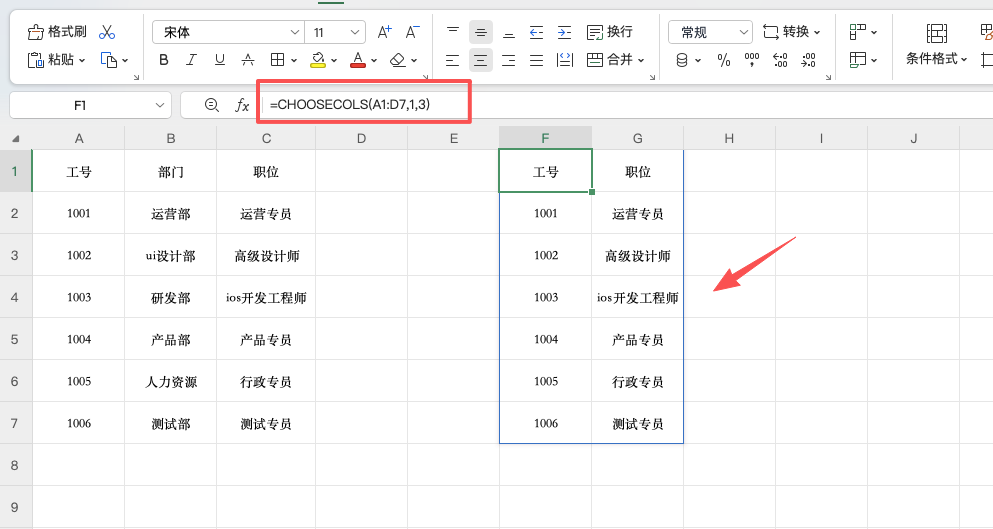Click the insert function fx icon
Screen dimensions: 993x529
click(242, 105)
